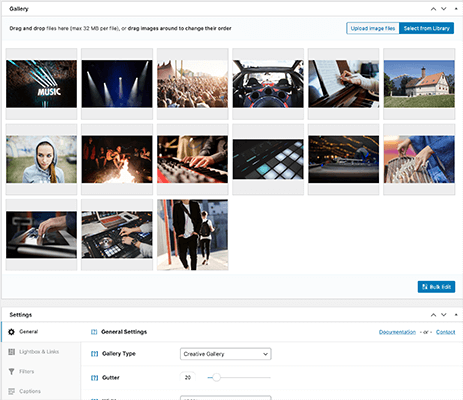The width and height of the screenshot is (463, 400).
Task: Click the Filters funnel icon
Action: [x=12, y=371]
